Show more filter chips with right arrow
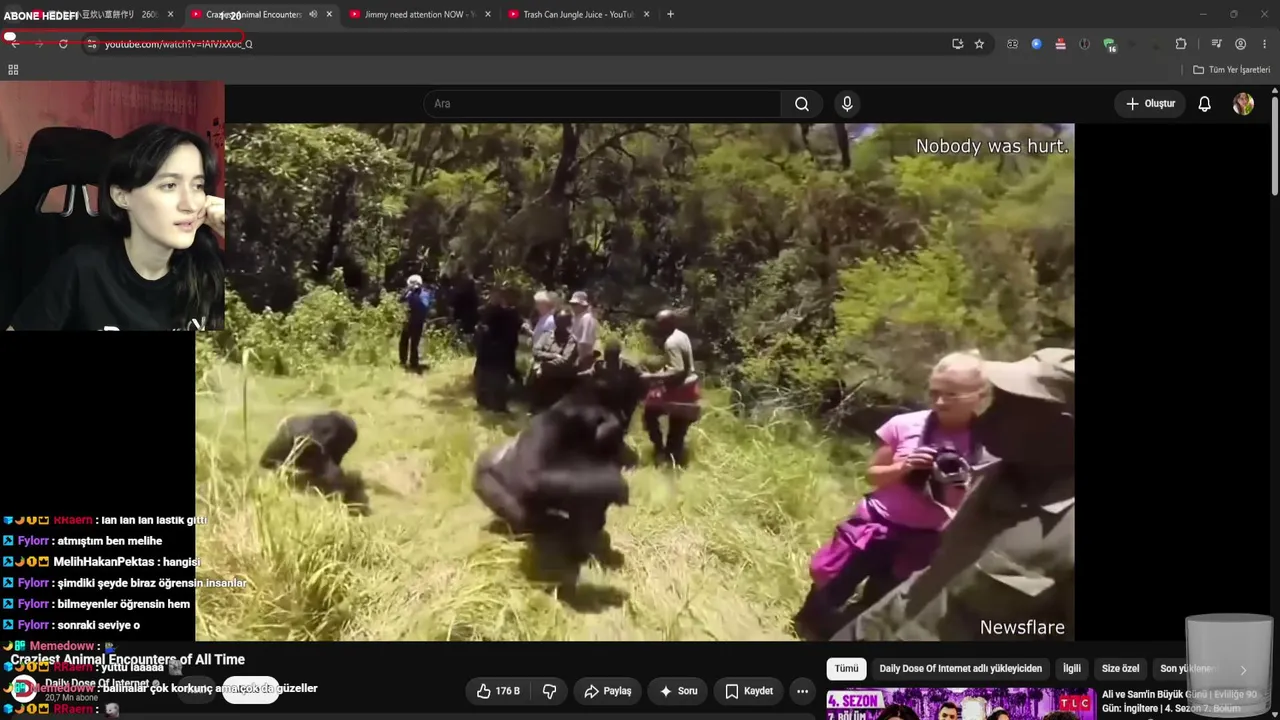1280x720 pixels. [1243, 670]
